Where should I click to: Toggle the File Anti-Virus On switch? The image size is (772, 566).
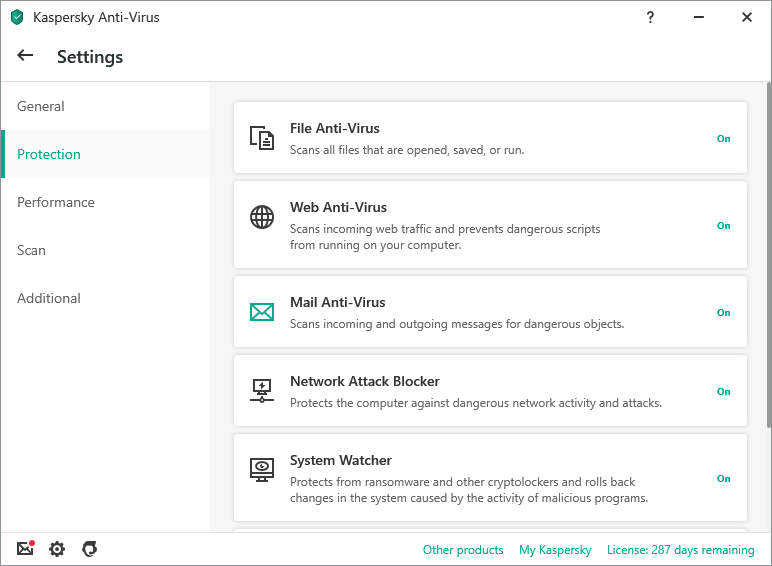[723, 139]
